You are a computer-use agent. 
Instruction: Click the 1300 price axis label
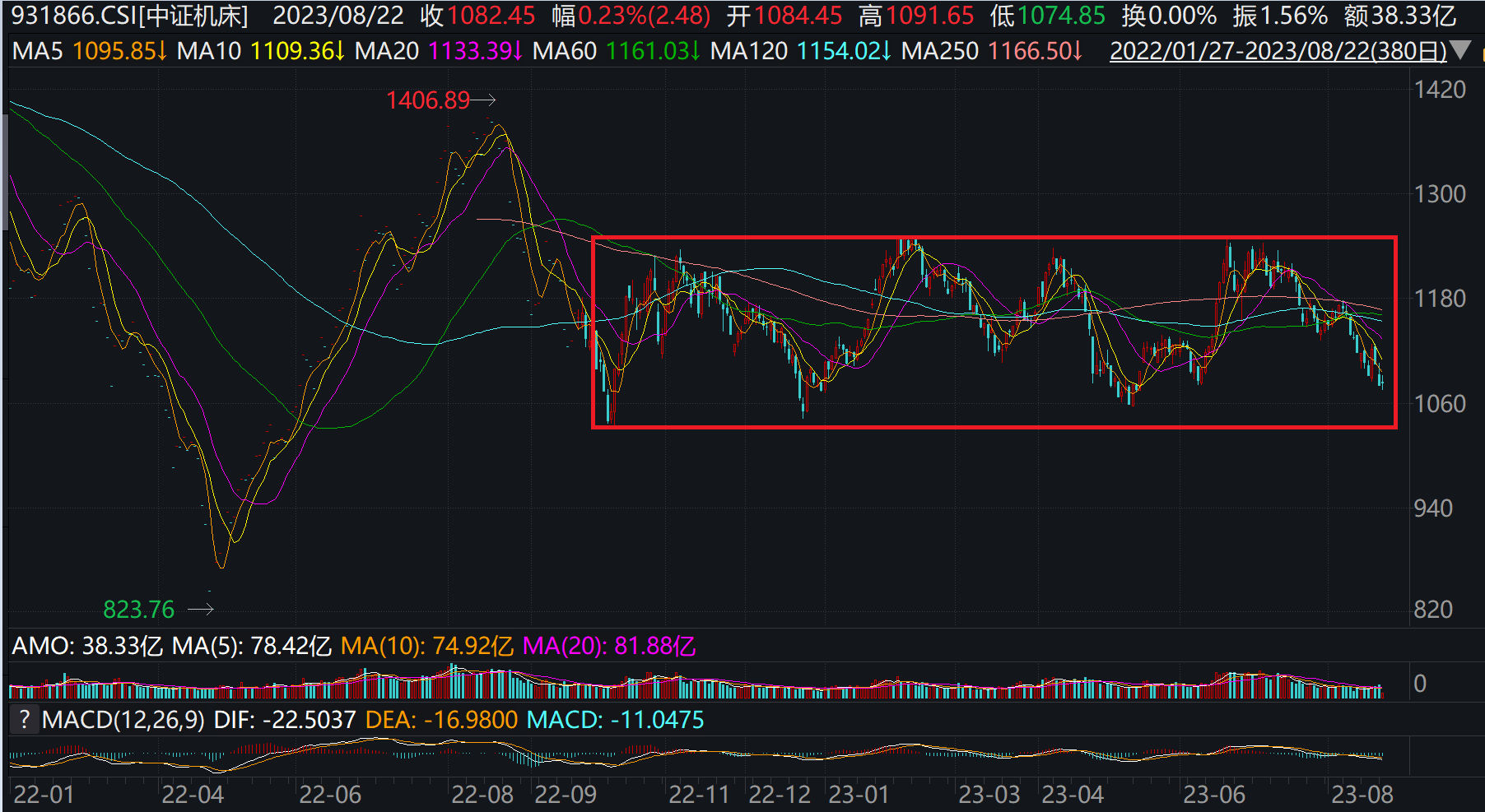coord(1440,194)
